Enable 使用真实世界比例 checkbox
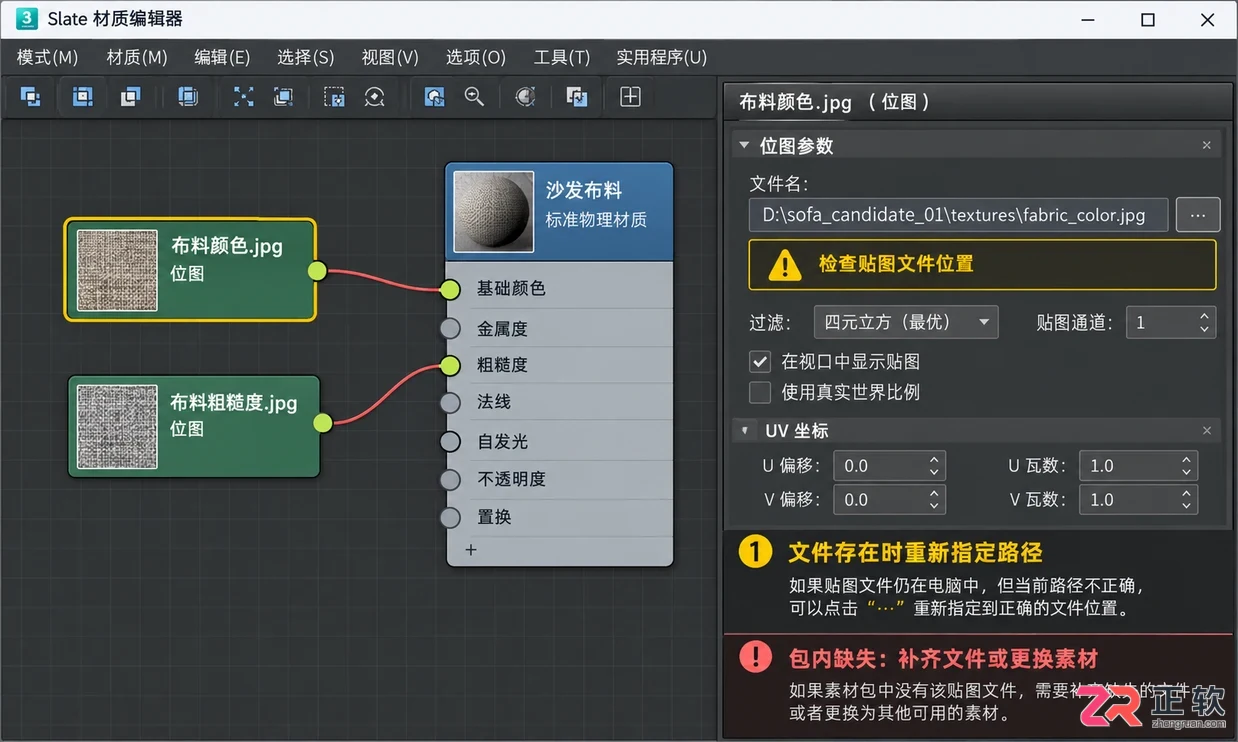The width and height of the screenshot is (1238, 742). (761, 392)
